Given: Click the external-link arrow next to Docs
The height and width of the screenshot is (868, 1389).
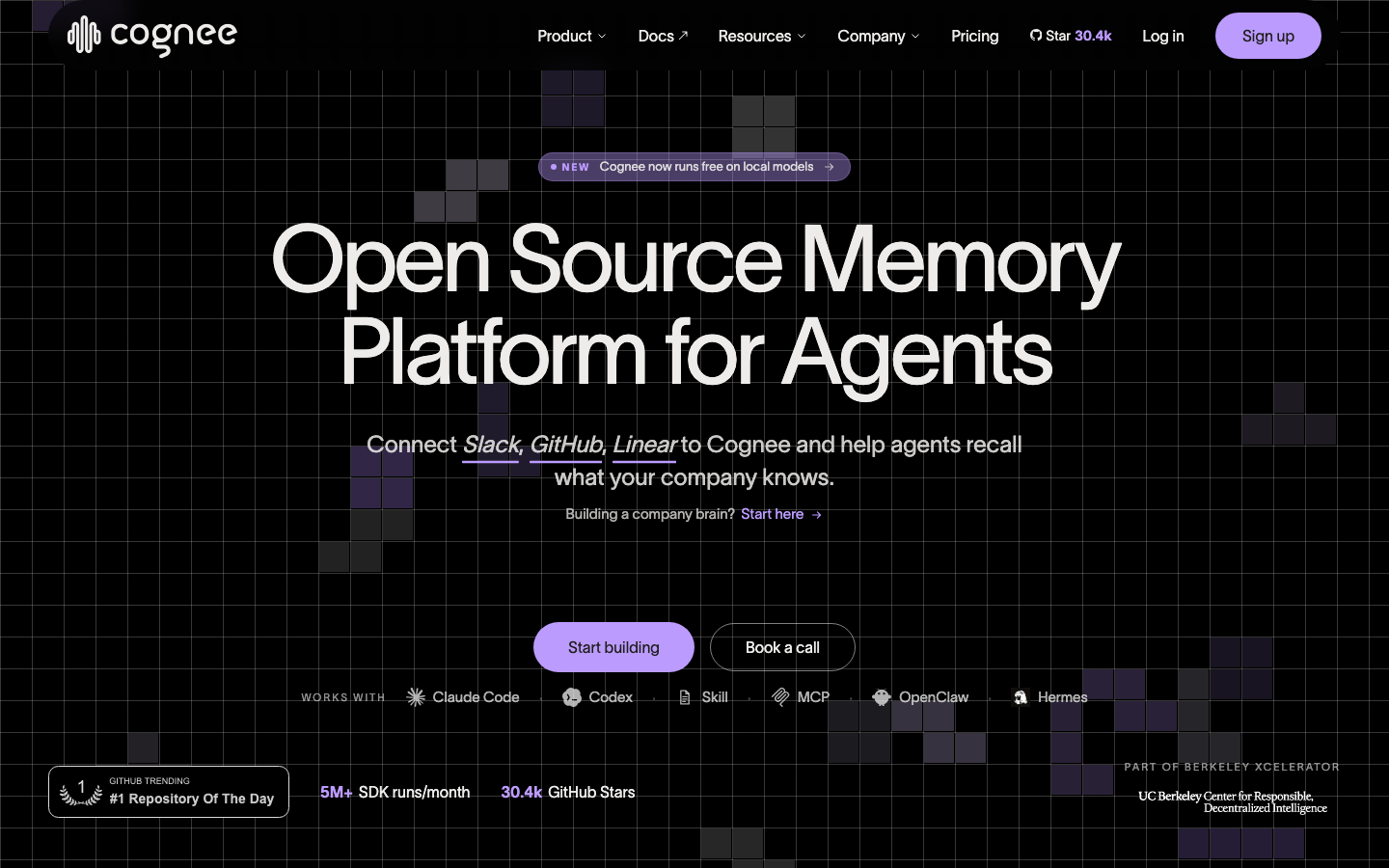Looking at the screenshot, I should pyautogui.click(x=684, y=35).
